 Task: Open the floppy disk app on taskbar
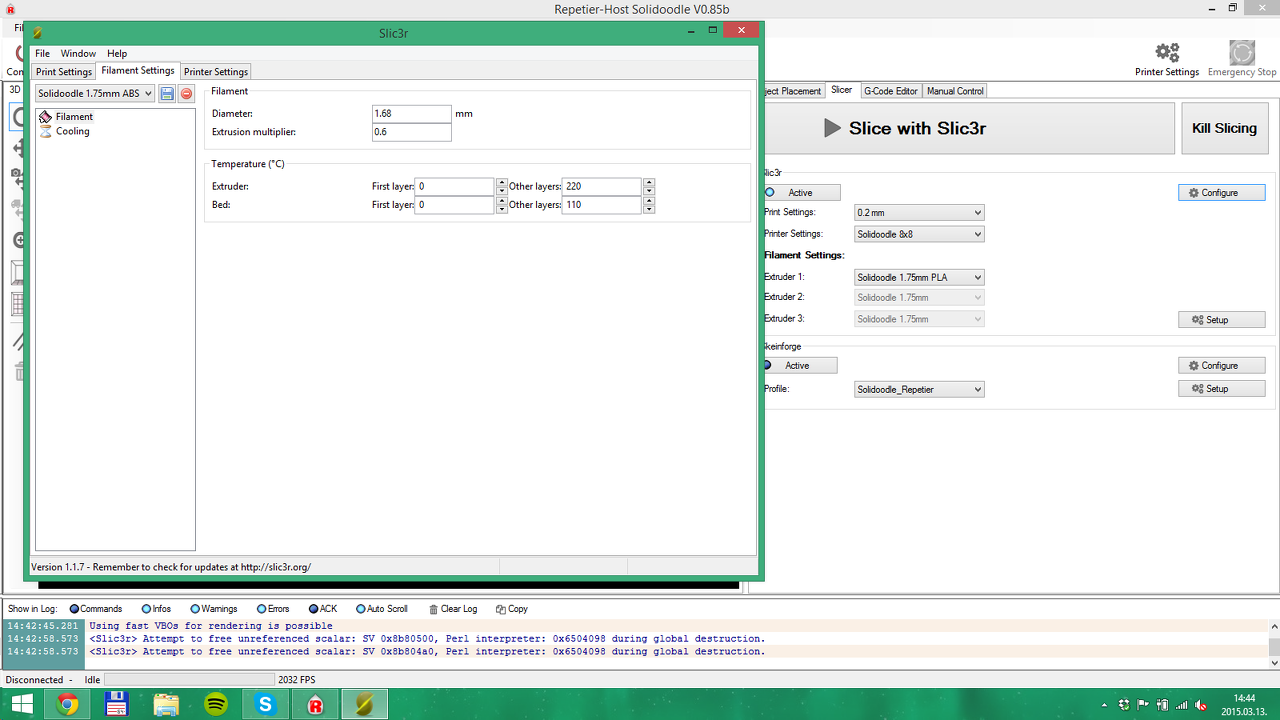click(x=117, y=704)
